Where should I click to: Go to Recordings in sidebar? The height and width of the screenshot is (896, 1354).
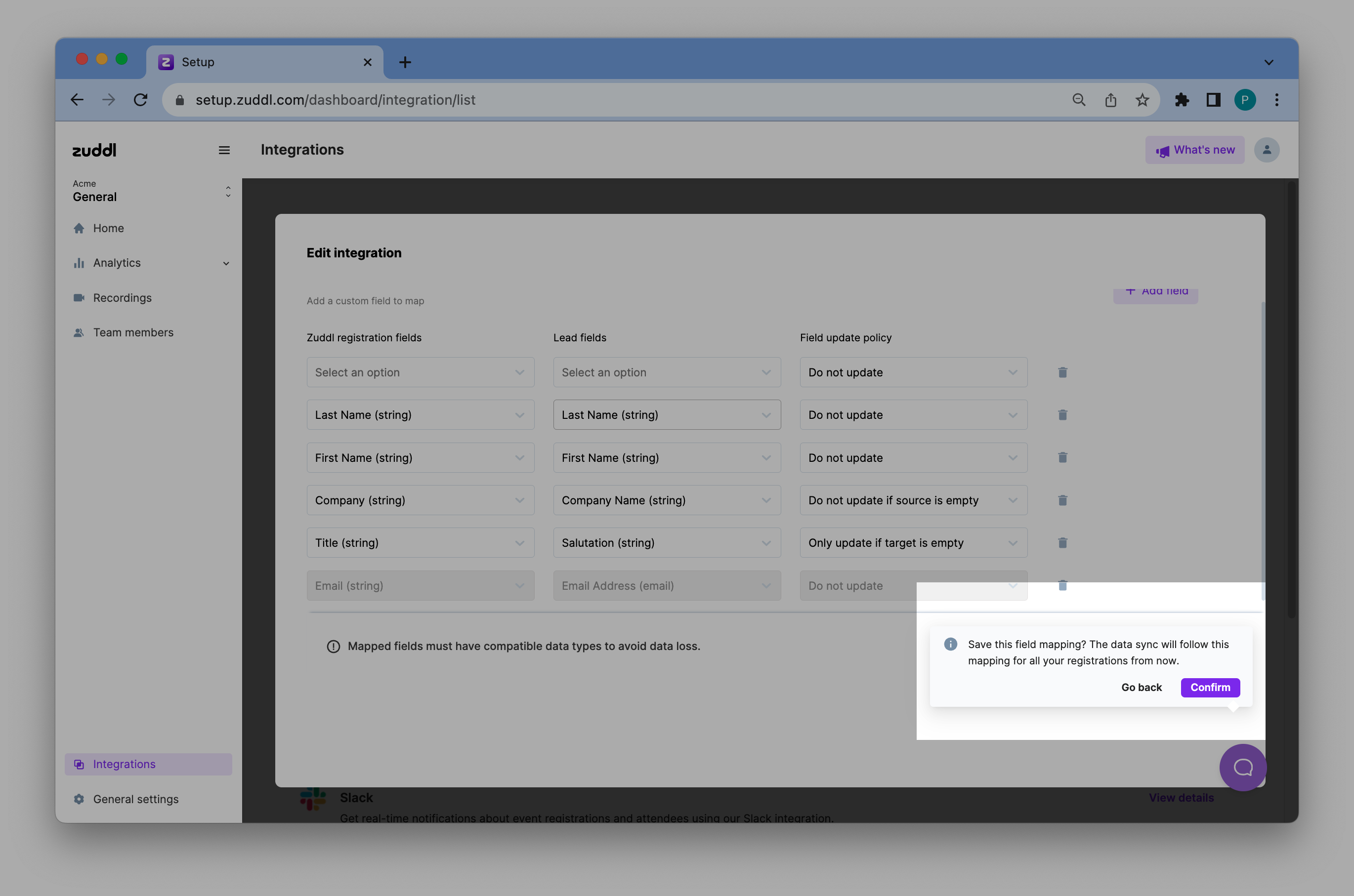(123, 298)
